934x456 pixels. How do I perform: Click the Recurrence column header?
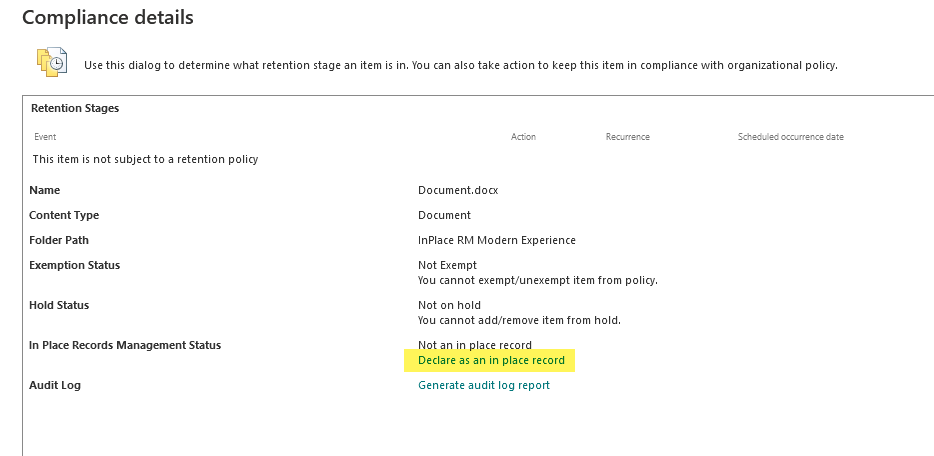(627, 137)
